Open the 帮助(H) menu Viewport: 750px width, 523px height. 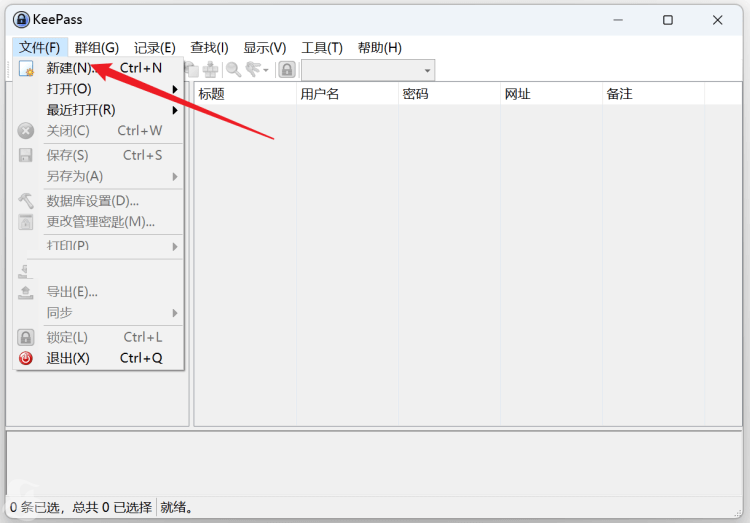click(x=380, y=47)
